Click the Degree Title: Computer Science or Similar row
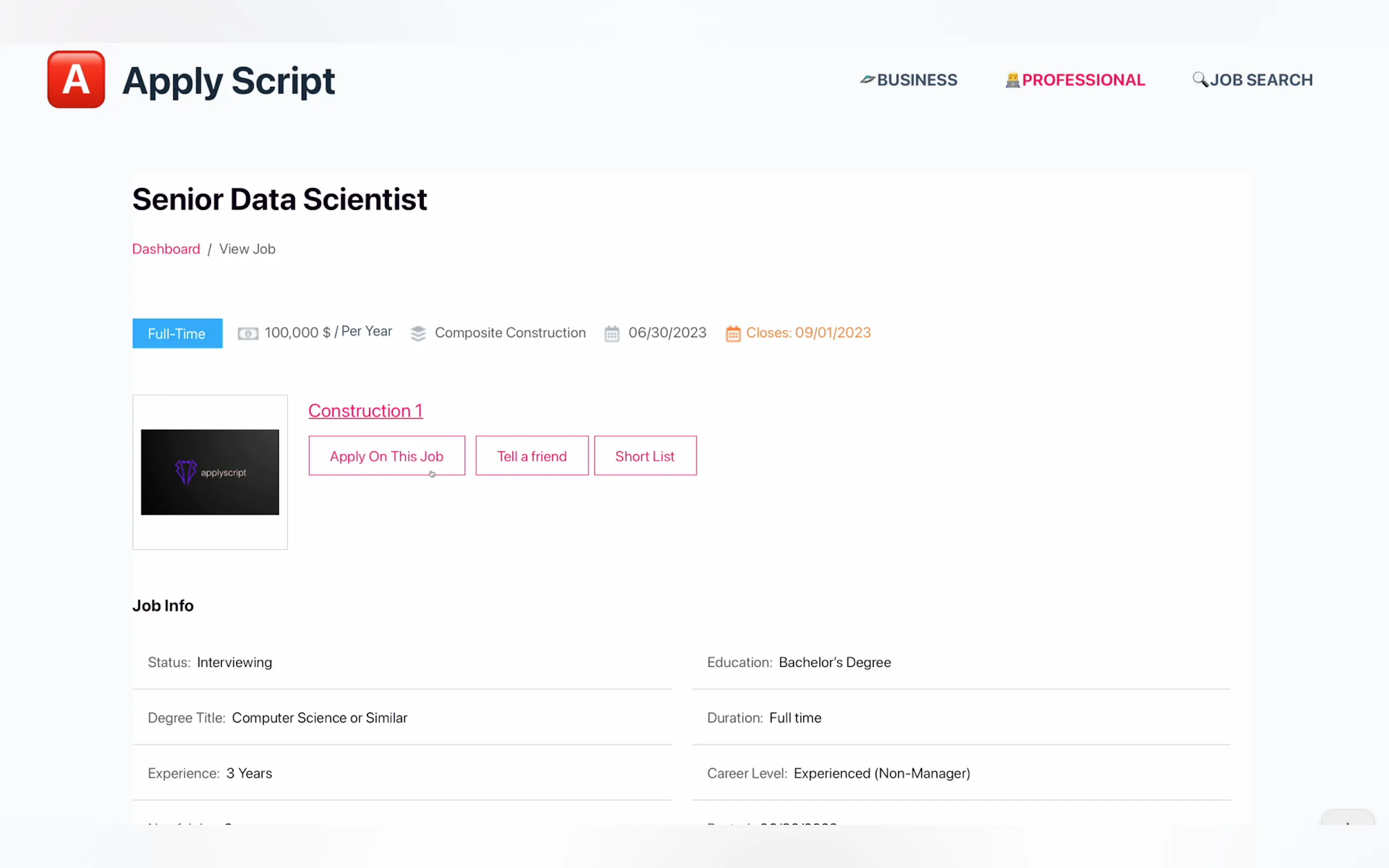Screen dimensions: 1389x868 (x=401, y=718)
